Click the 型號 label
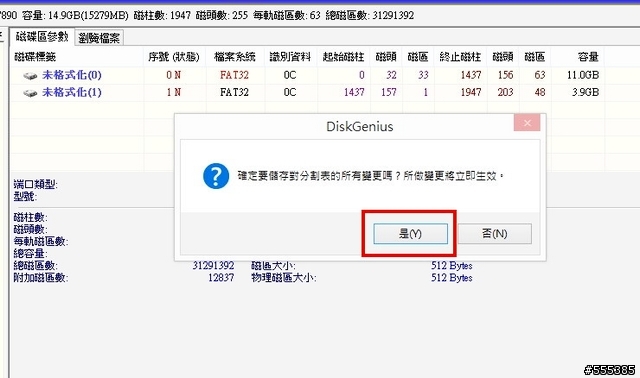Image resolution: width=640 pixels, height=378 pixels. tap(25, 197)
